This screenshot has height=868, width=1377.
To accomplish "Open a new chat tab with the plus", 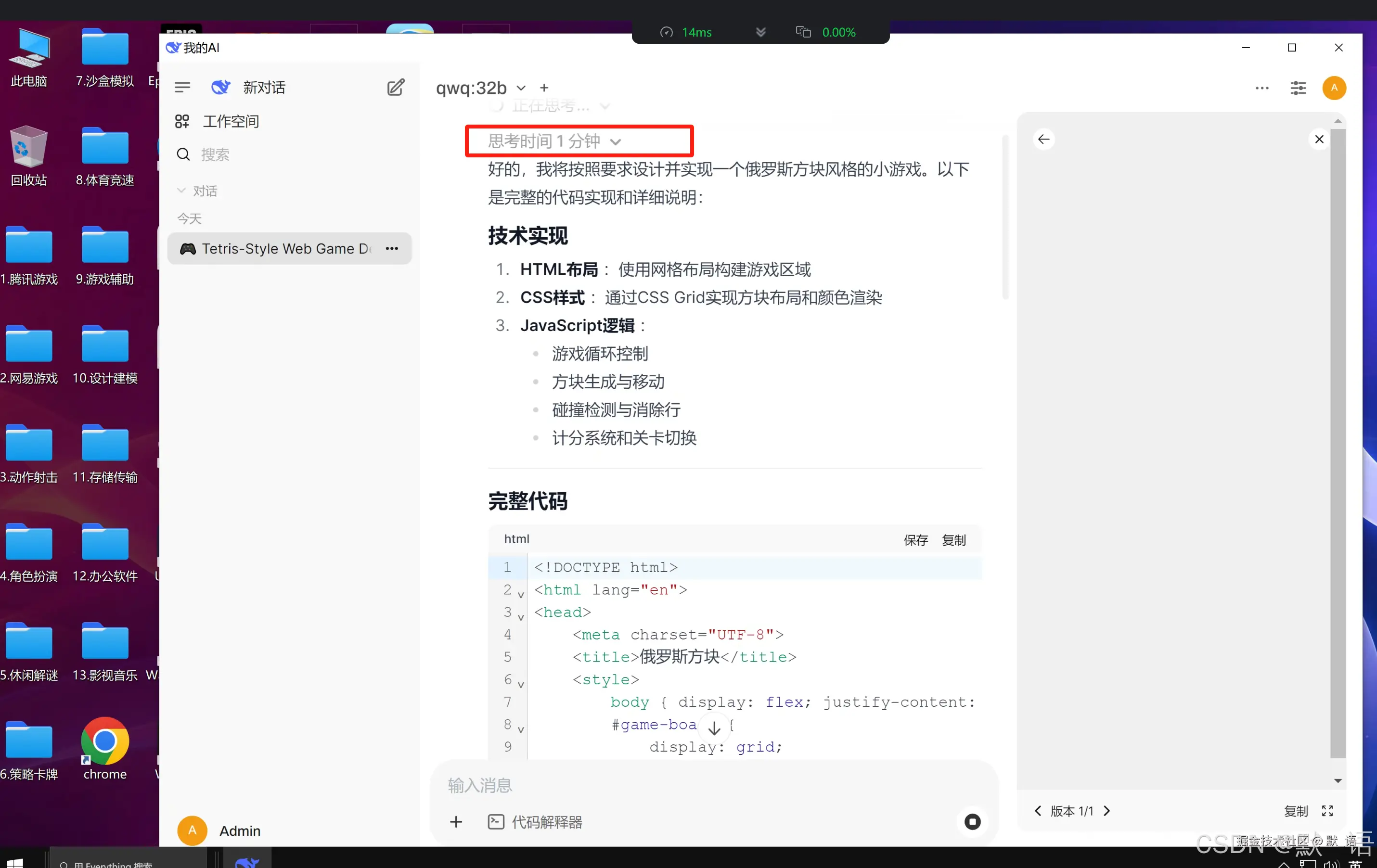I will tap(544, 88).
